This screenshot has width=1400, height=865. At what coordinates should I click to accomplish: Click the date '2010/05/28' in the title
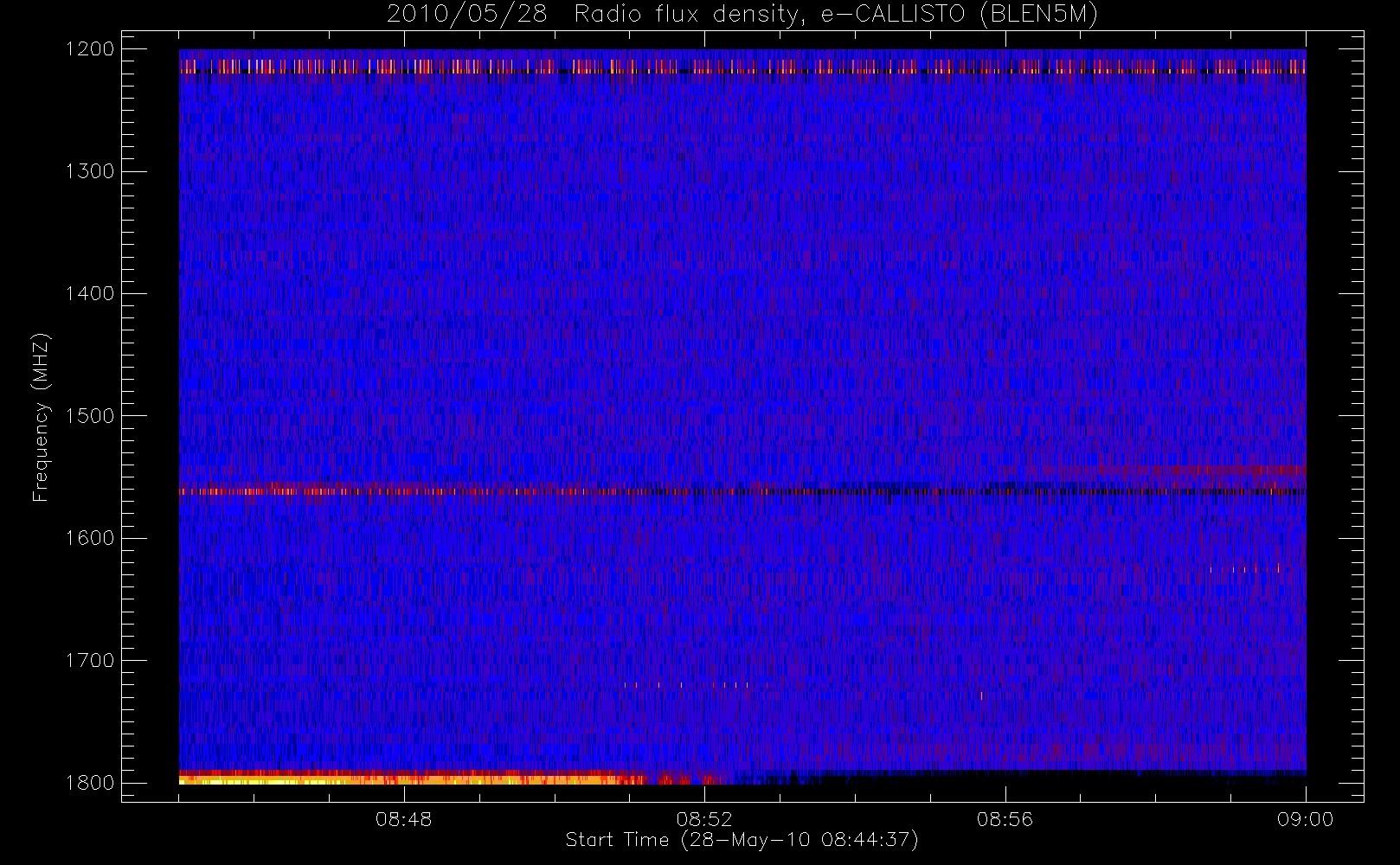[x=466, y=15]
